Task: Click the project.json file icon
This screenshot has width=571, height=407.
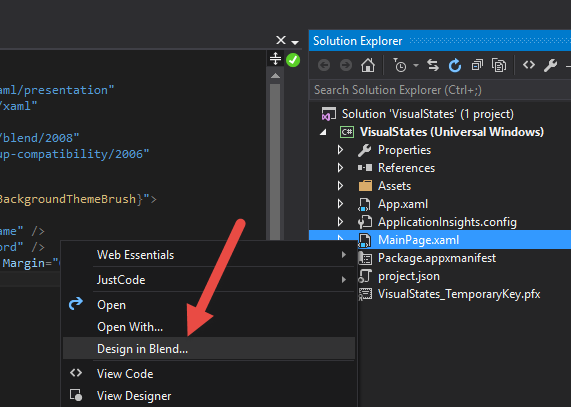Action: (365, 276)
